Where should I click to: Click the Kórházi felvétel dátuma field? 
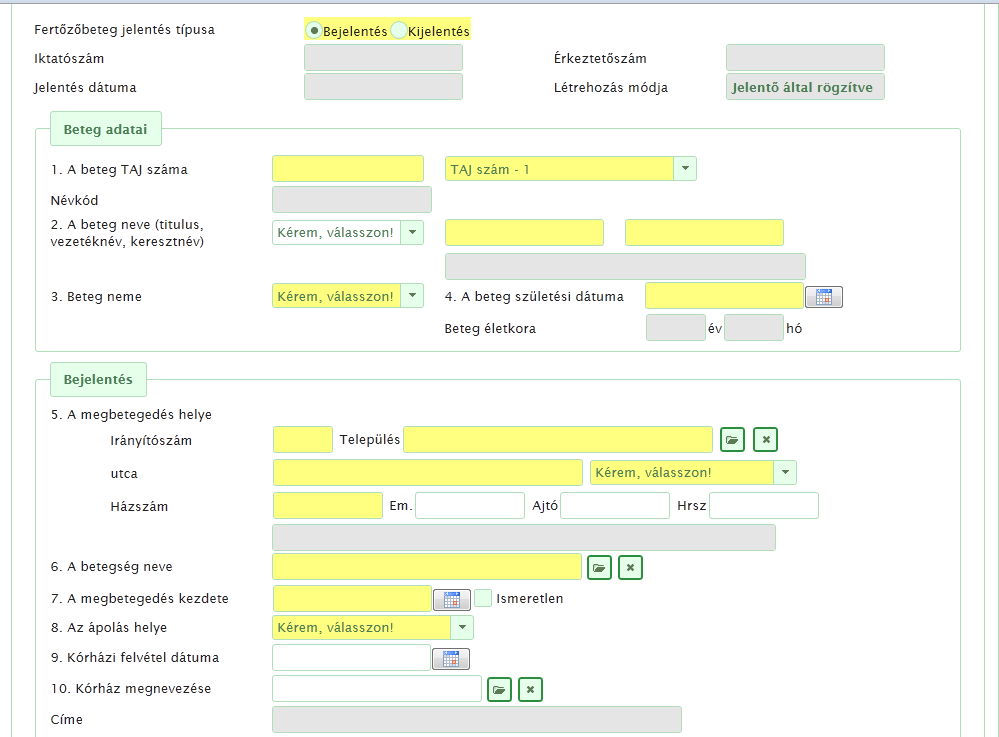352,657
